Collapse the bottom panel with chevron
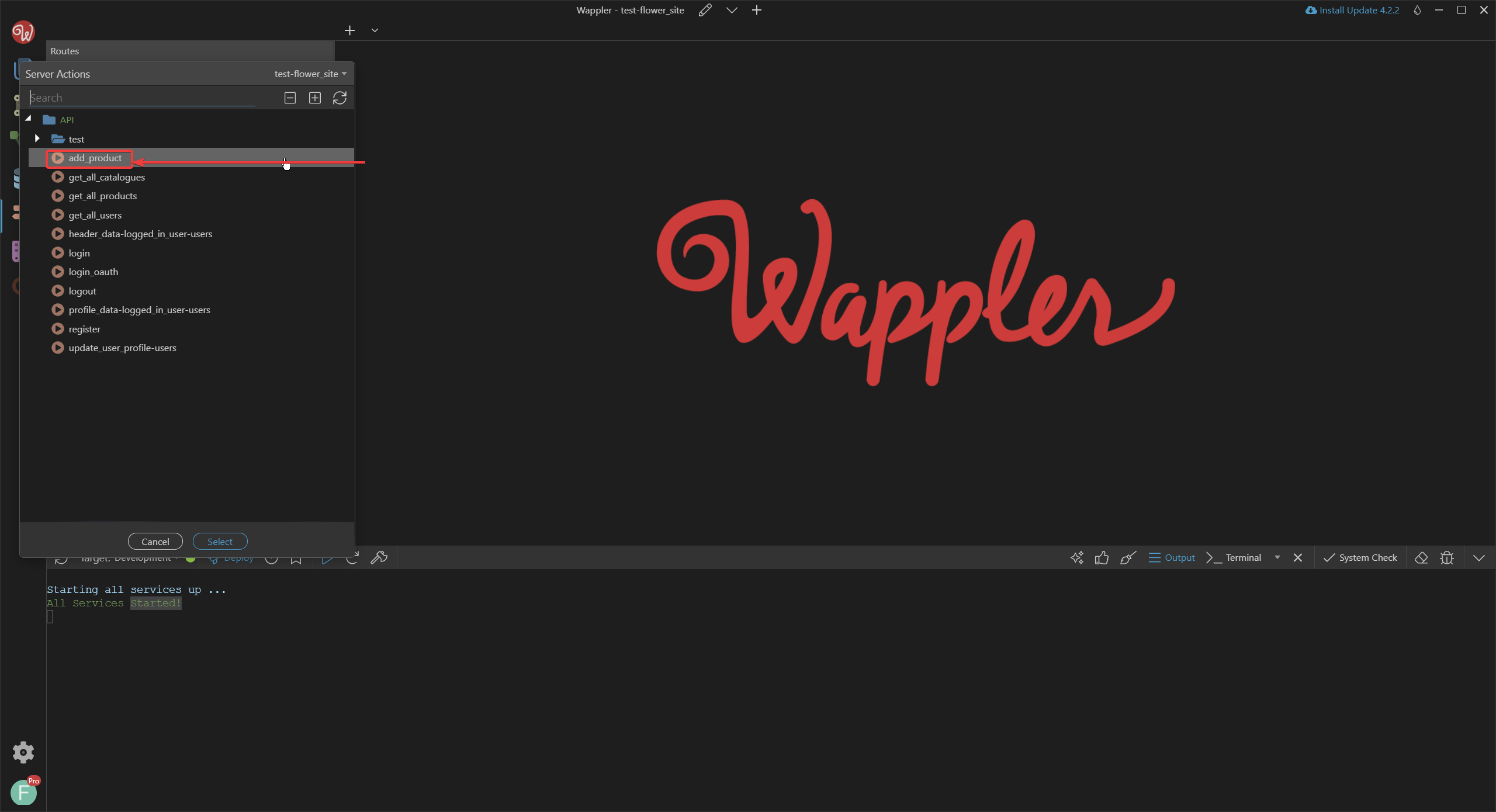 coord(1479,558)
